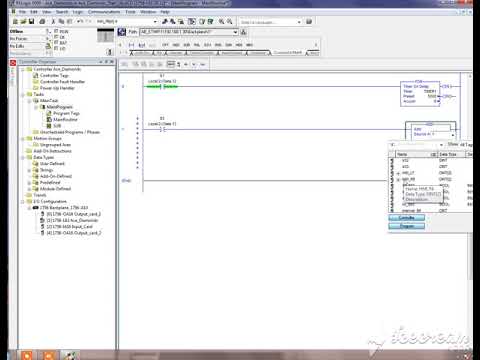This screenshot has width=480, height=360.
Task: Toggle the BAT status checkbox
Action: coord(56,42)
